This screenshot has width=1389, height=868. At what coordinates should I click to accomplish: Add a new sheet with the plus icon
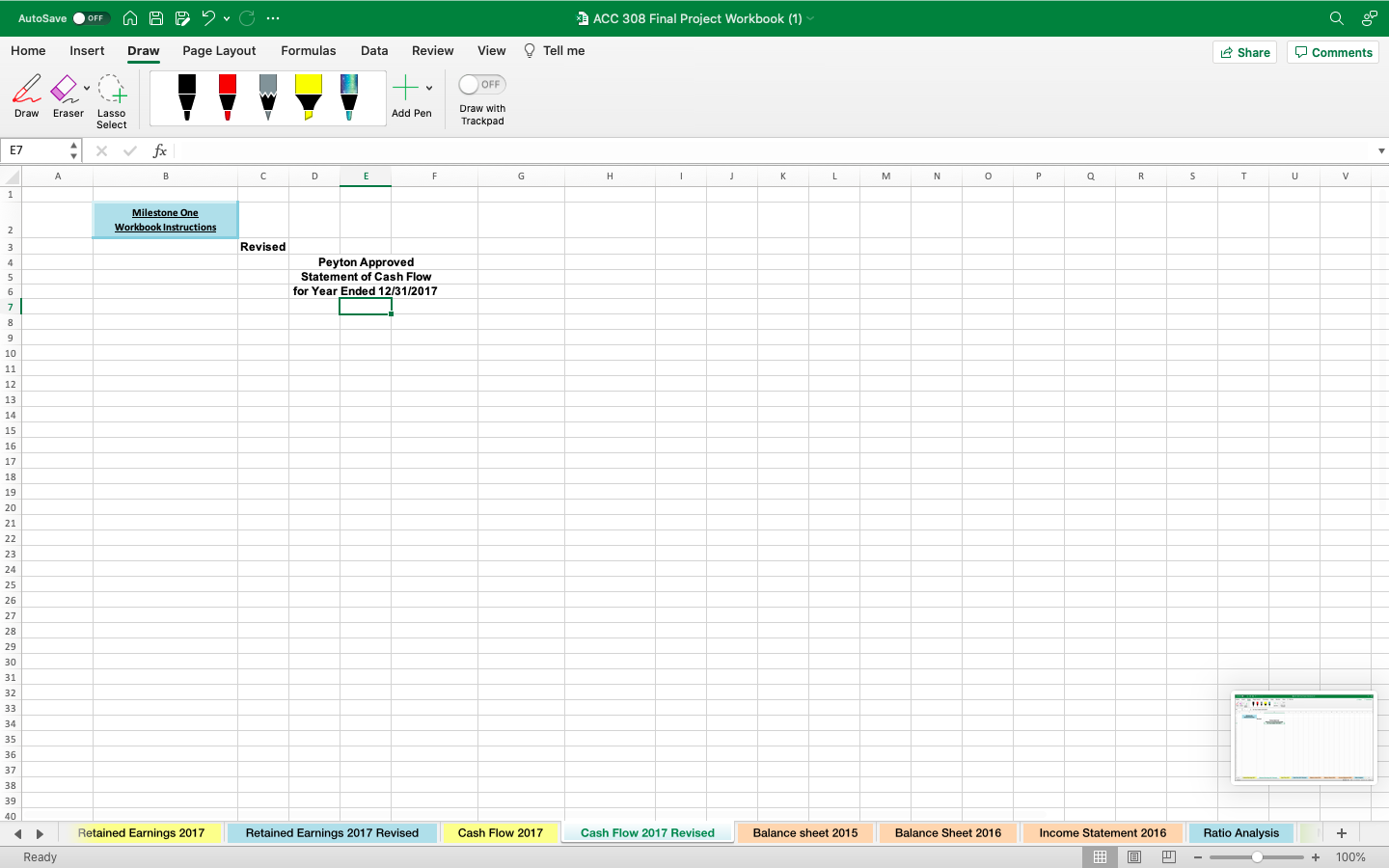[x=1341, y=833]
